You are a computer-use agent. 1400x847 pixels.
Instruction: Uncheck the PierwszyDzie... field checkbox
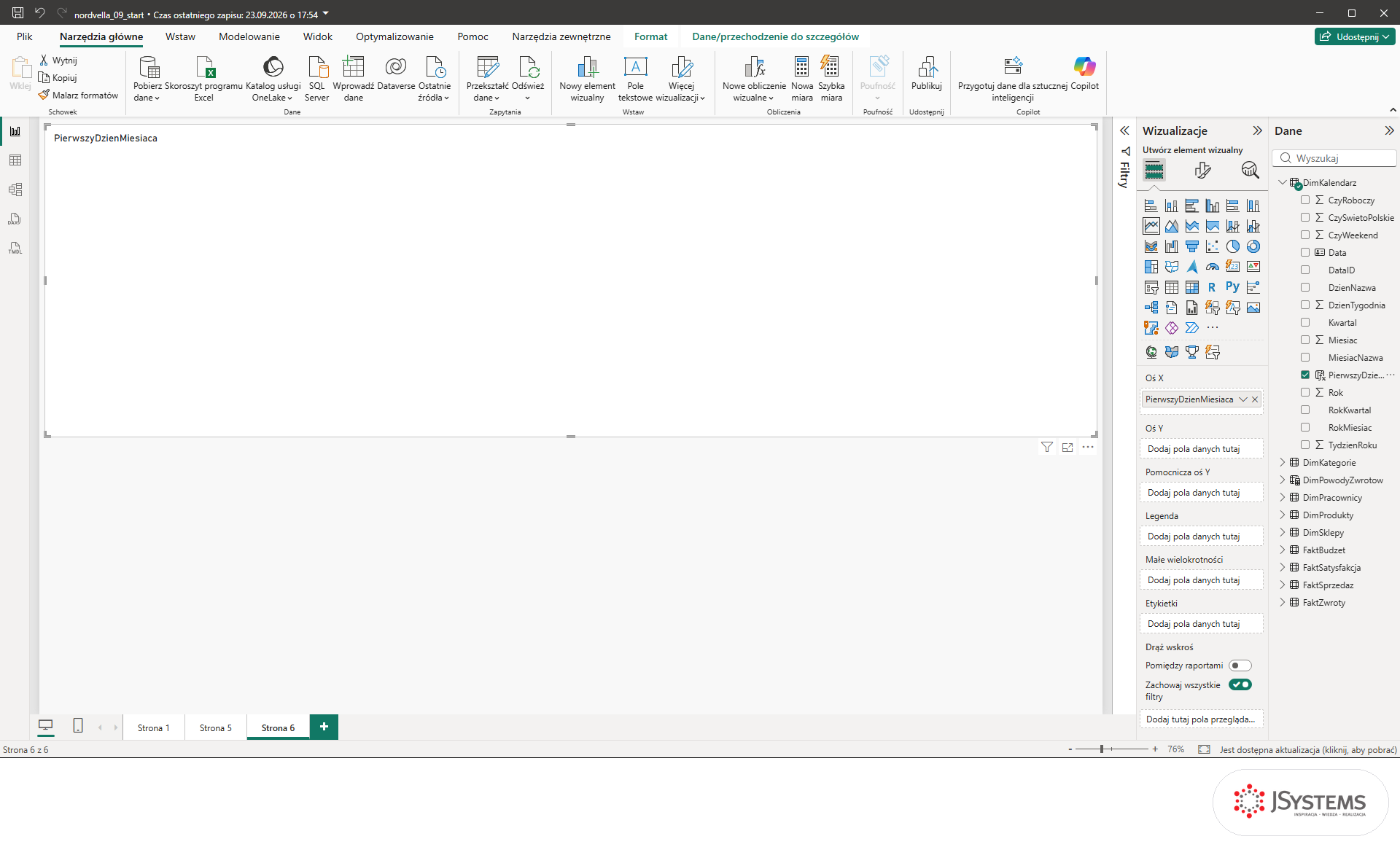[1305, 375]
